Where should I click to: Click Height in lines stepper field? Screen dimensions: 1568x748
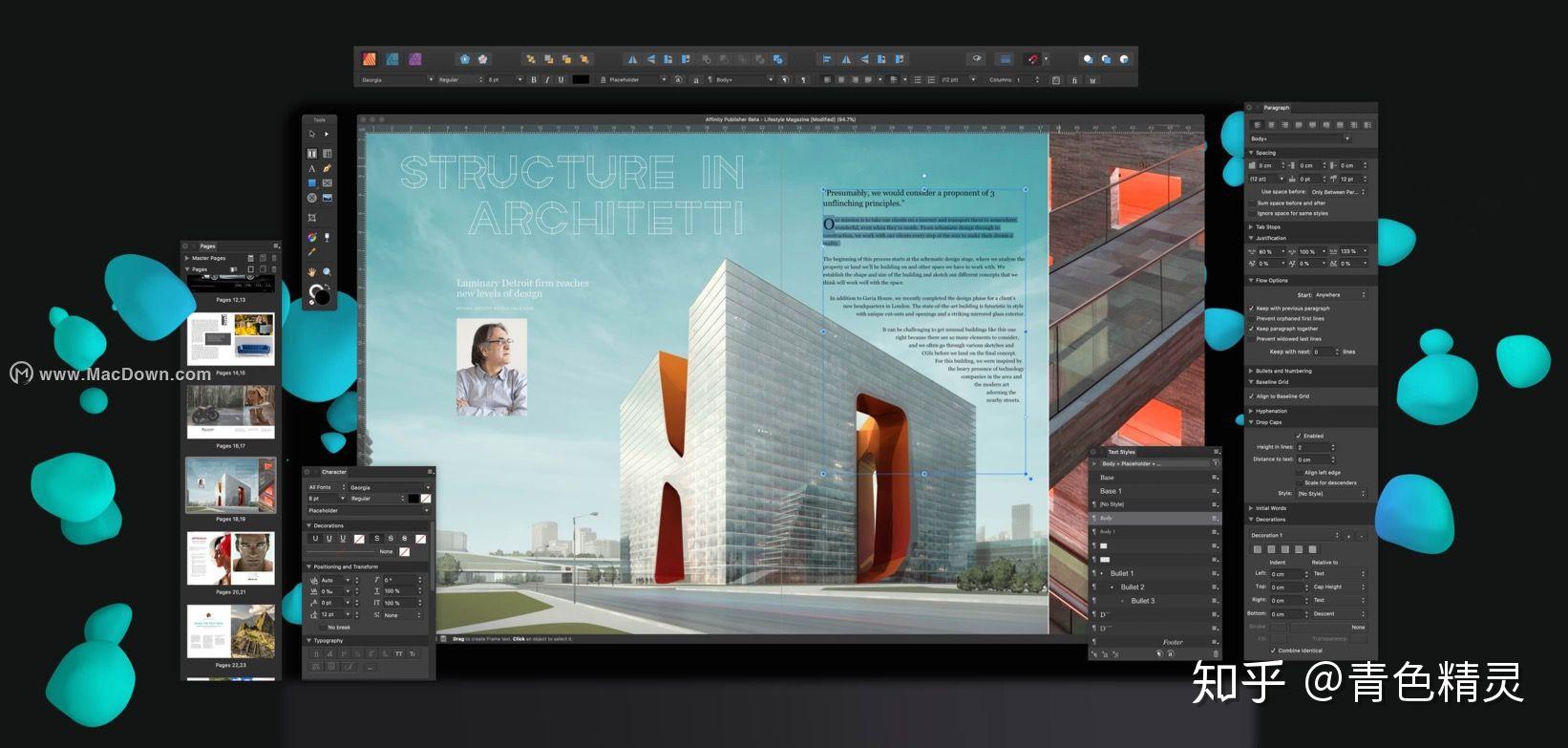pyautogui.click(x=1316, y=447)
